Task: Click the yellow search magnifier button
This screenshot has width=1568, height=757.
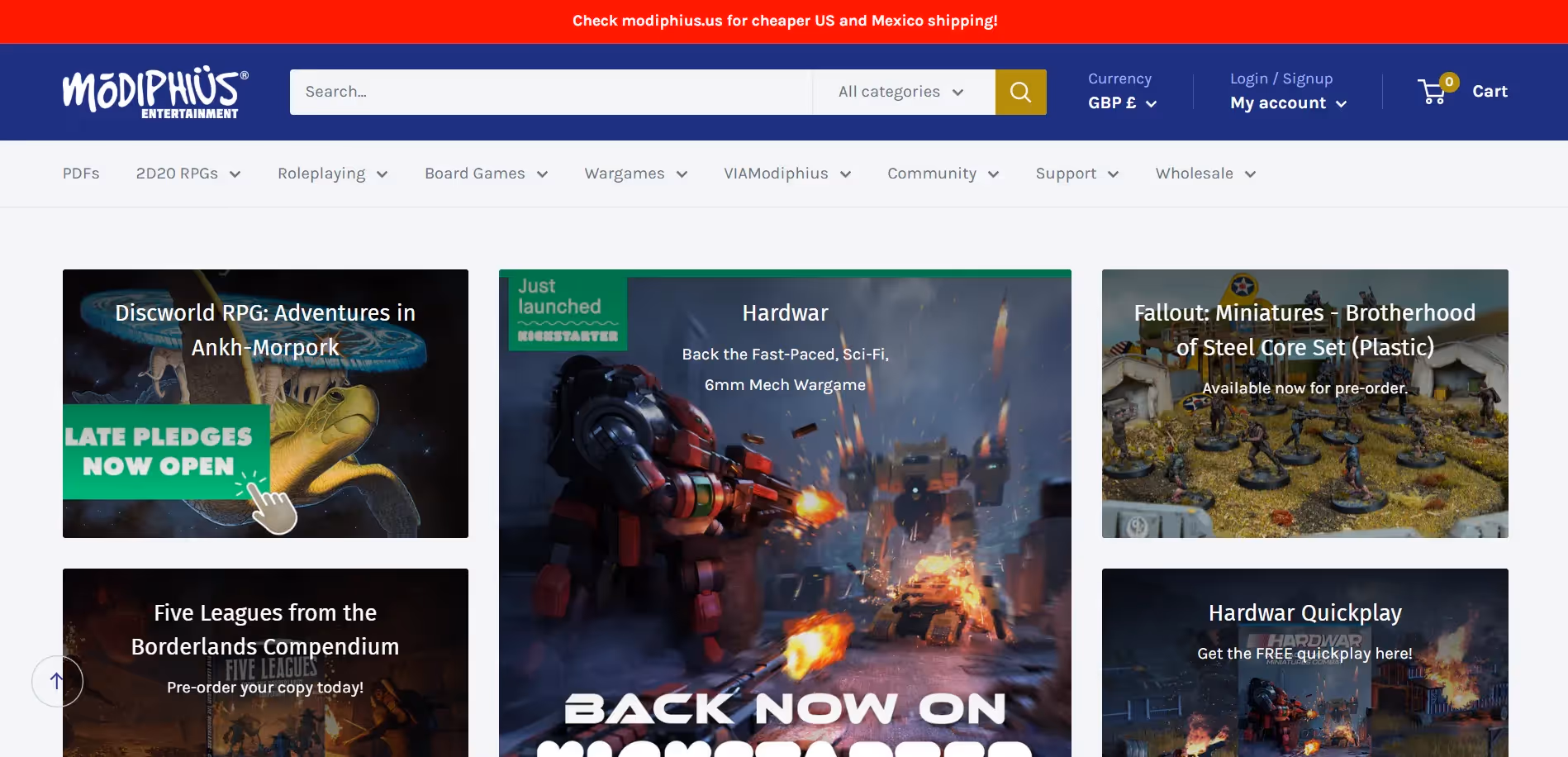Action: (1020, 92)
